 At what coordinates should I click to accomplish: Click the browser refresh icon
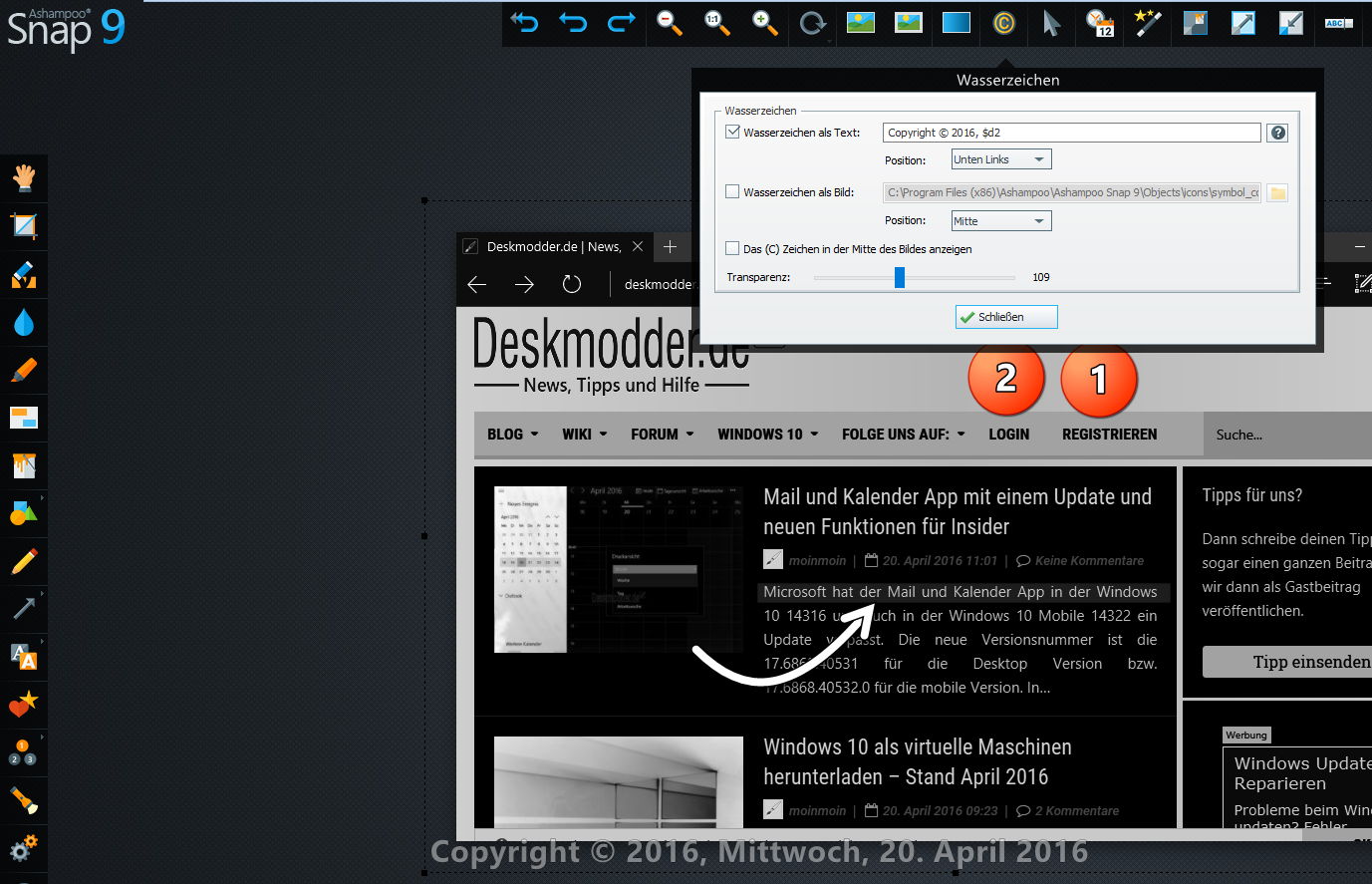572,285
